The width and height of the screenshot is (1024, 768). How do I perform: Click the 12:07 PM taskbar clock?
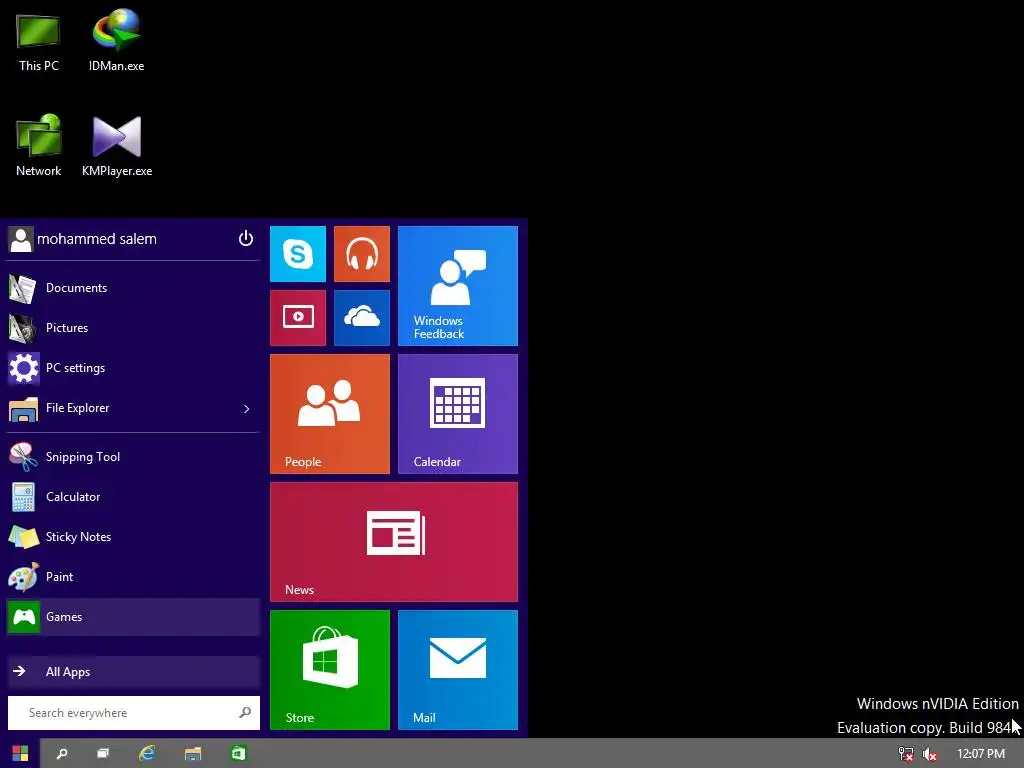click(981, 754)
